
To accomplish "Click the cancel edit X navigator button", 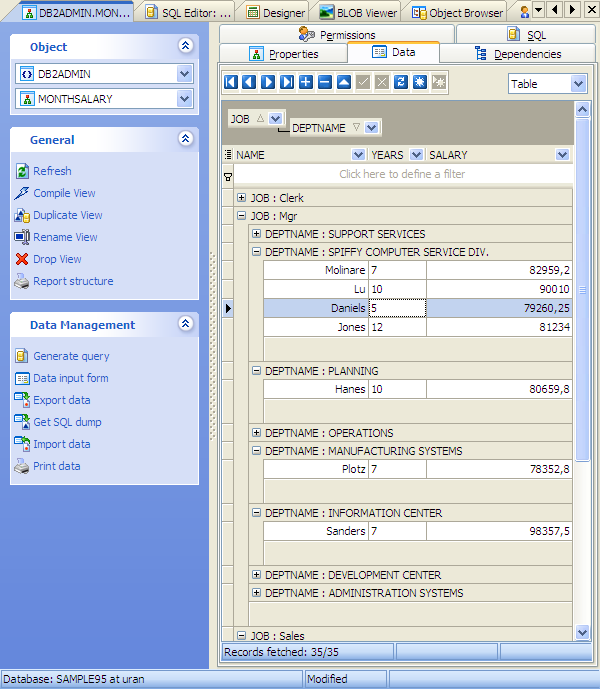I will pos(382,82).
